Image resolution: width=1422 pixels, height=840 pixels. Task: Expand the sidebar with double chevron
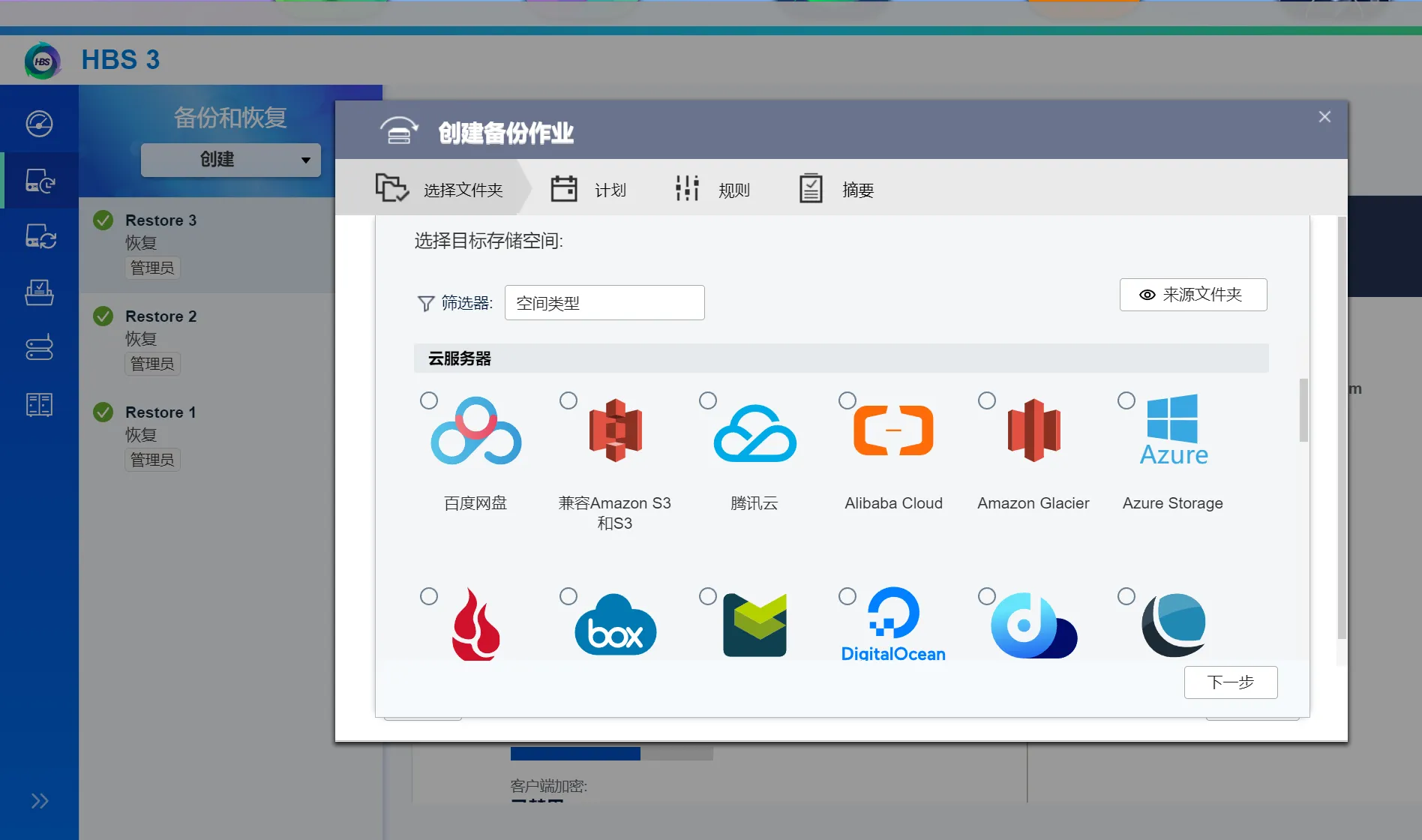(x=39, y=801)
